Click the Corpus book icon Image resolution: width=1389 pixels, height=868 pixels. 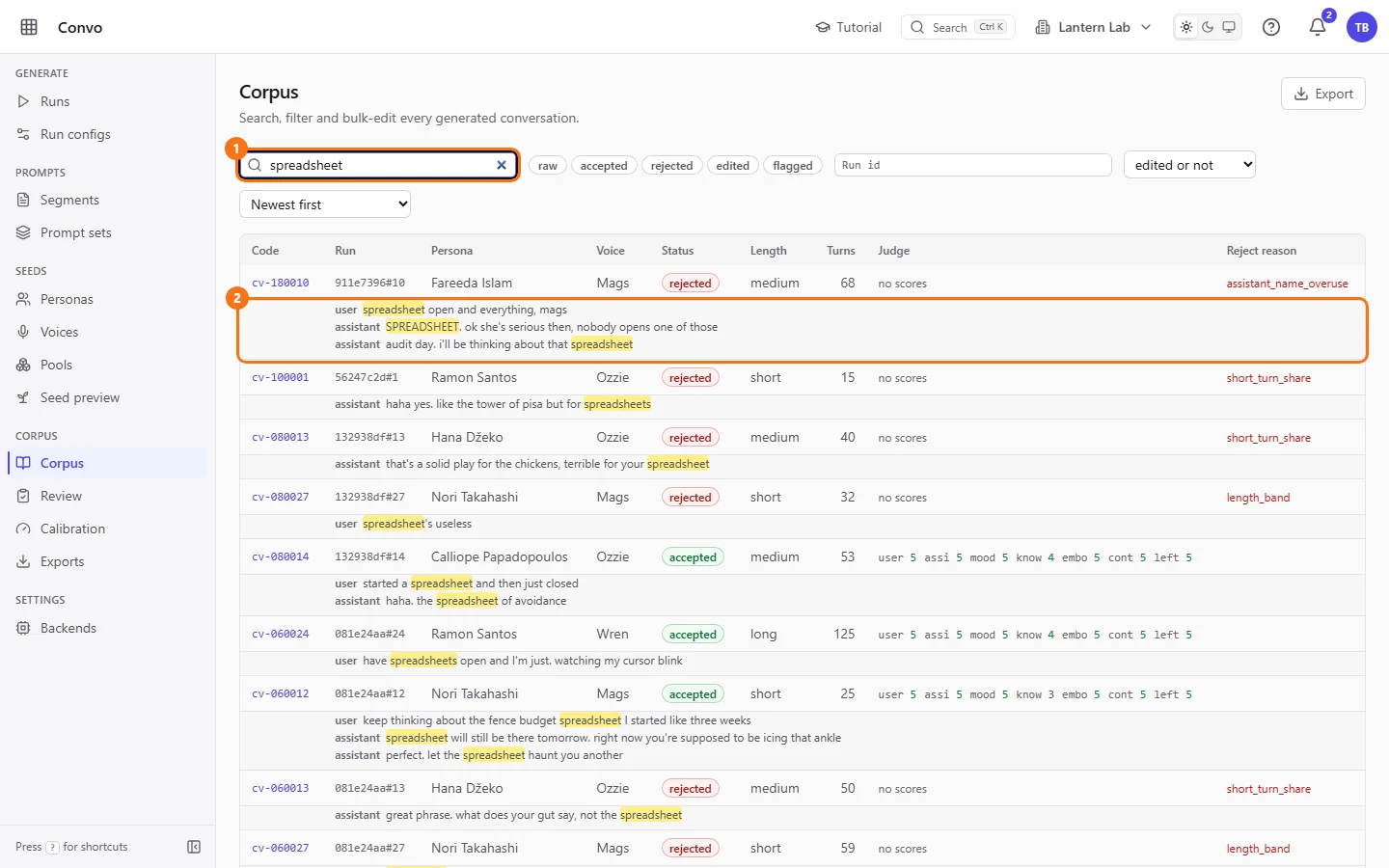coord(23,463)
